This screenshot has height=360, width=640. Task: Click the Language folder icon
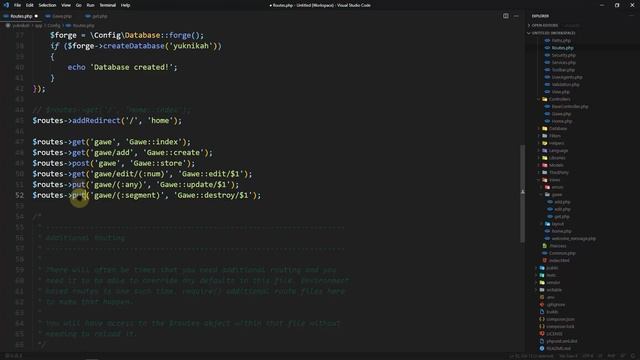[544, 151]
